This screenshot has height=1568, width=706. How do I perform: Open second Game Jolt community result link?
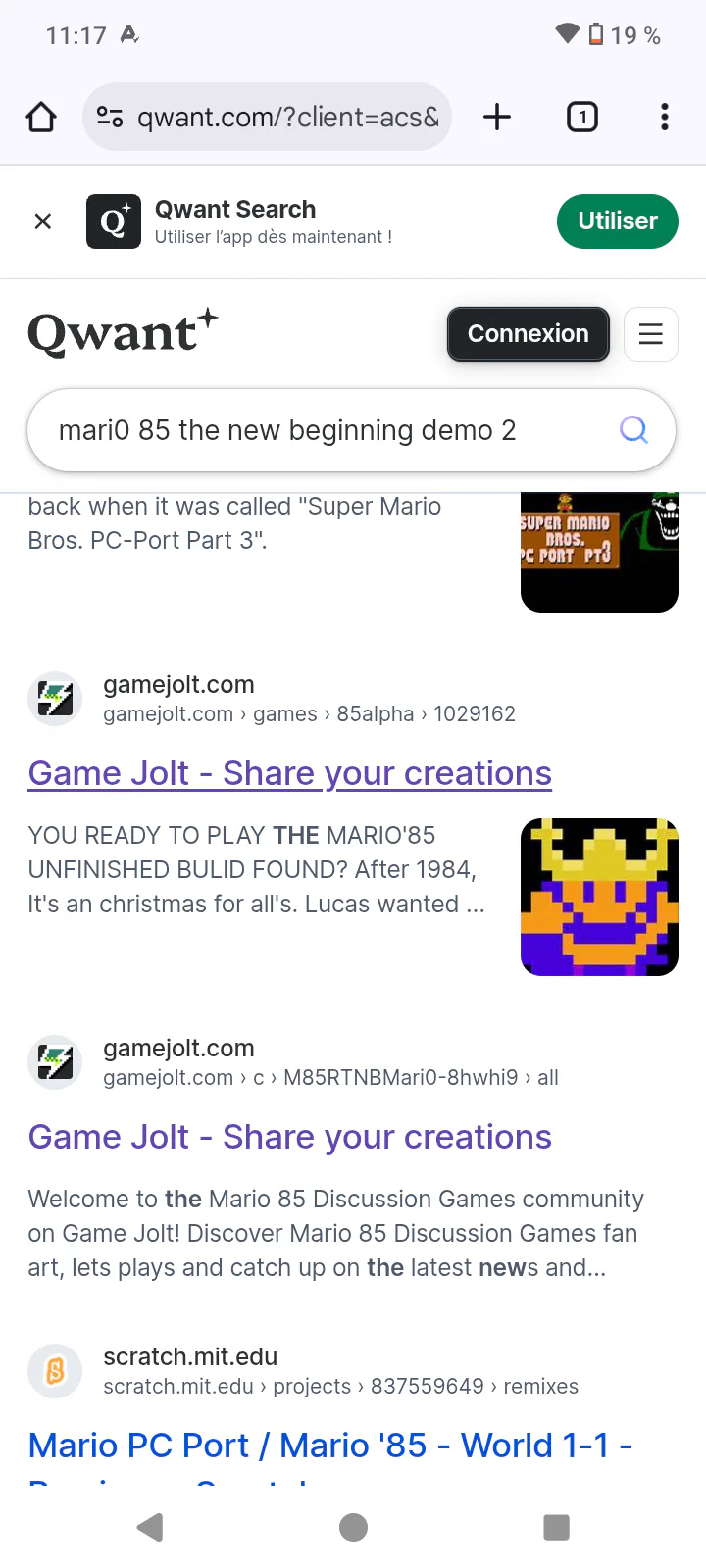[x=290, y=1137]
